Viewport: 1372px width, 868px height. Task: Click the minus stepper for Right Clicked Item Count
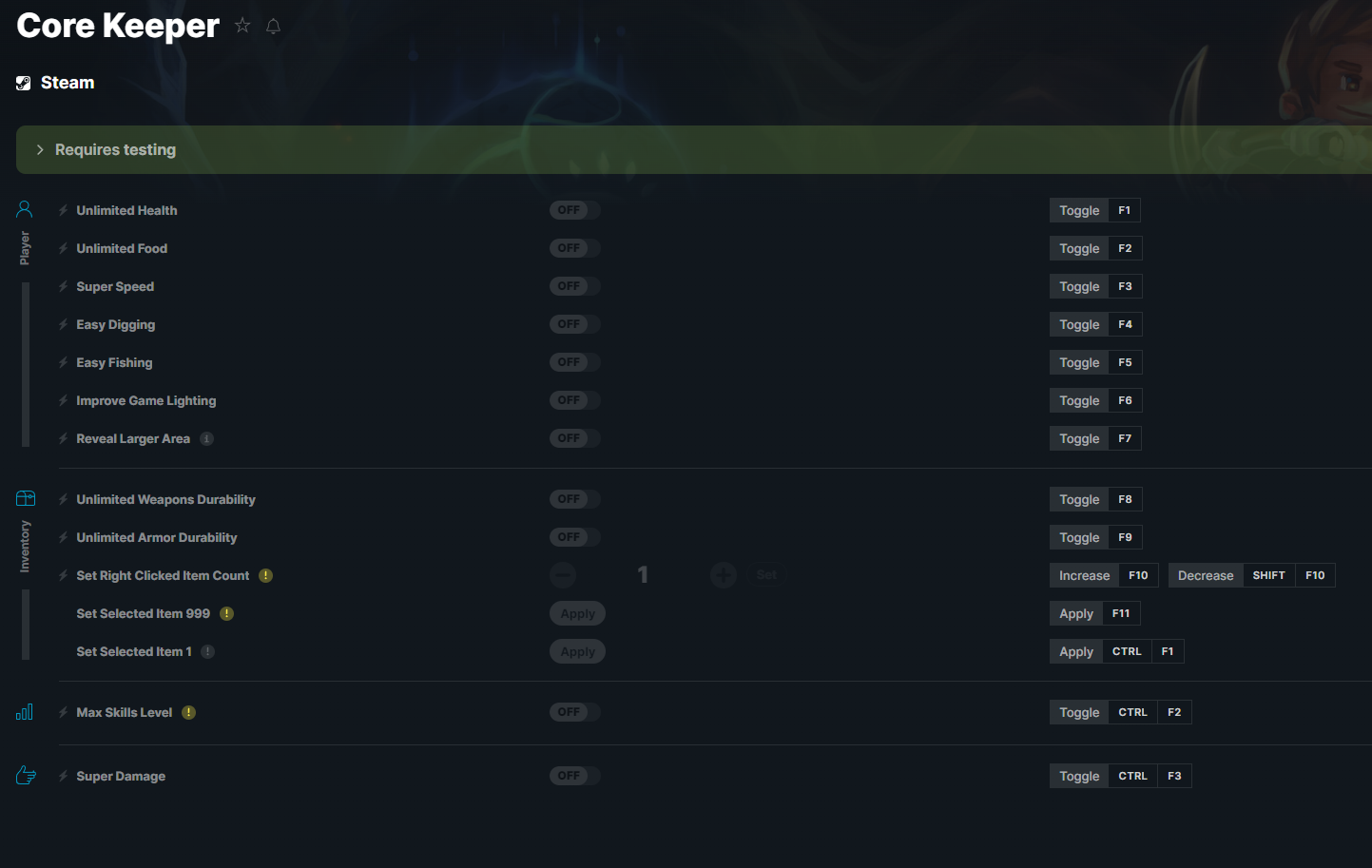[563, 574]
